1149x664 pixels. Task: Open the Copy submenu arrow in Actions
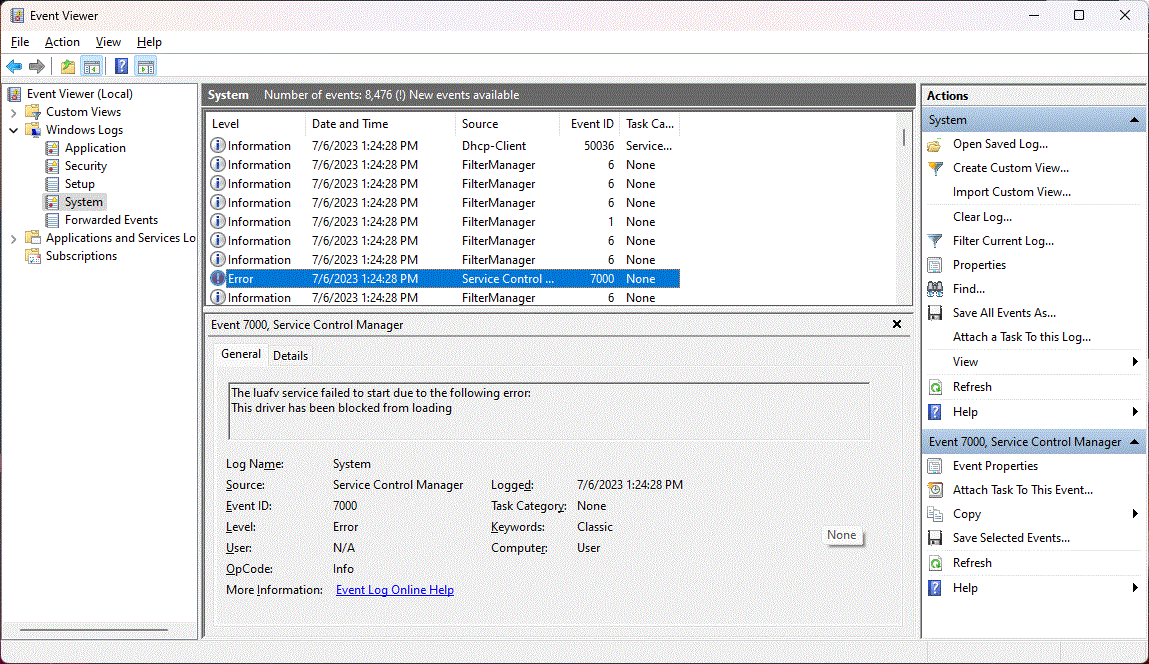(x=1135, y=514)
